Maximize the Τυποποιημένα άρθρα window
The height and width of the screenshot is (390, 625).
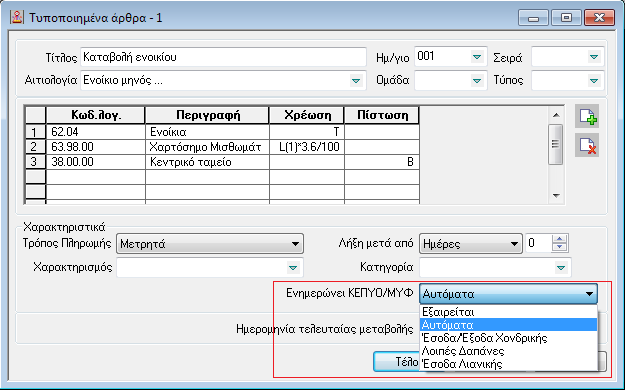pos(566,18)
